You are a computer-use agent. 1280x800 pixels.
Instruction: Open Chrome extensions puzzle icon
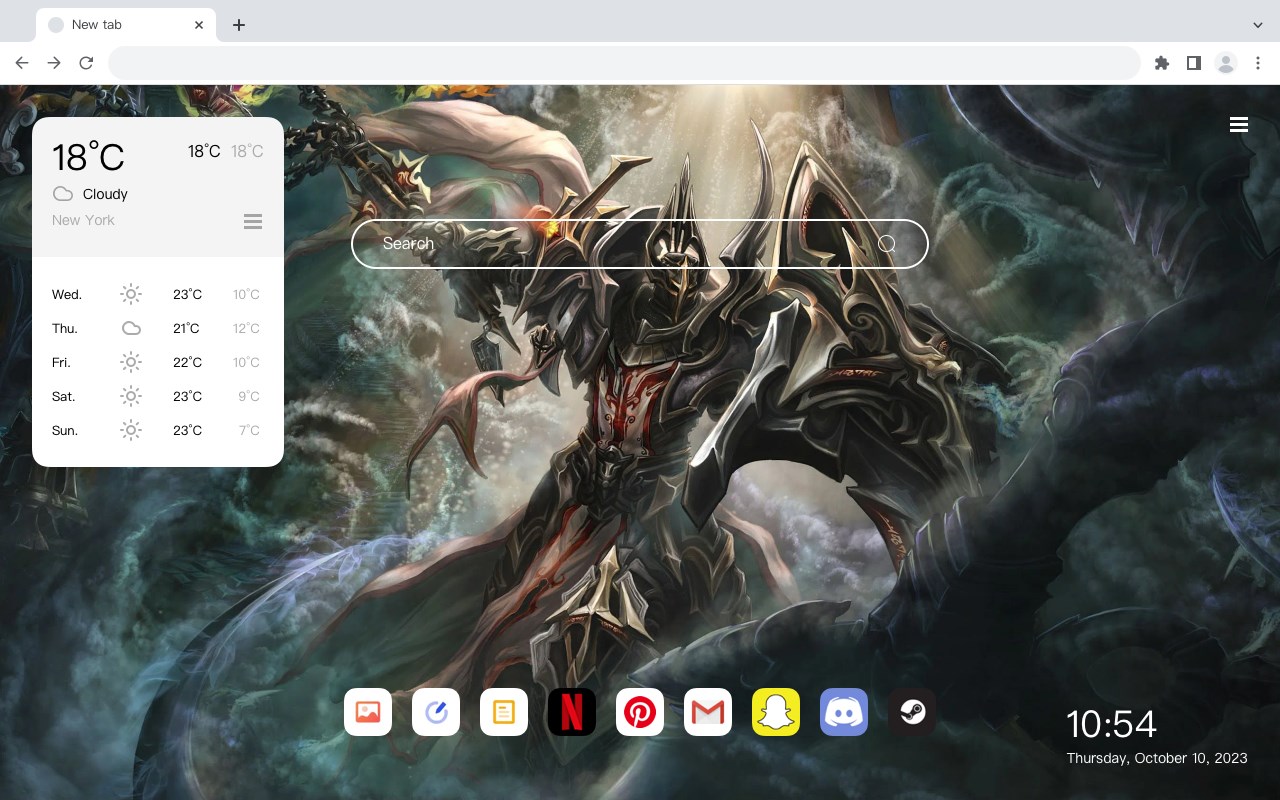pos(1162,63)
